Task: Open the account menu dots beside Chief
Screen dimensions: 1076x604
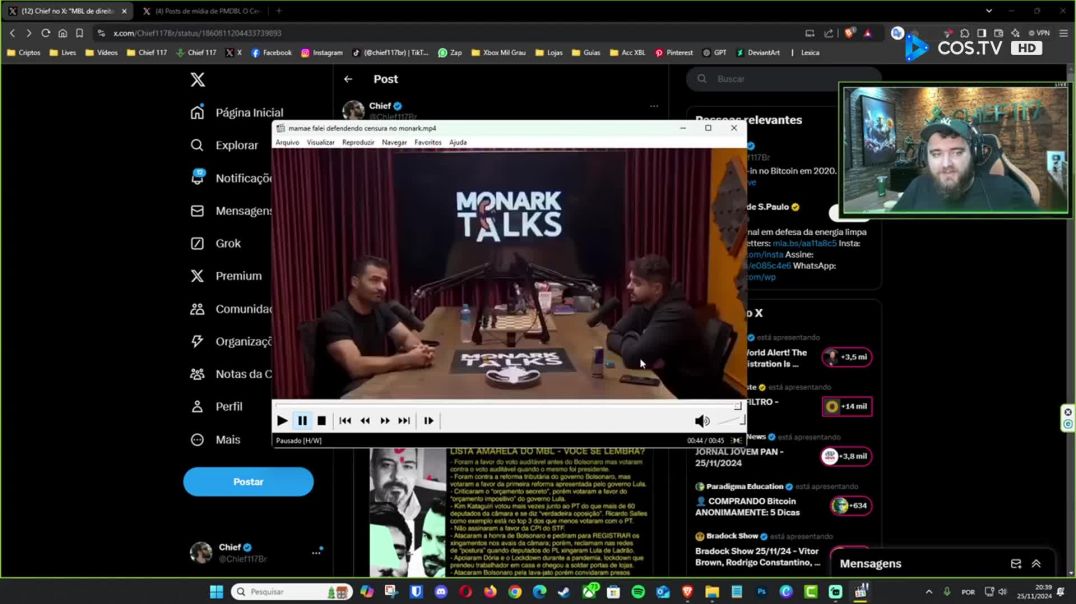Action: pyautogui.click(x=316, y=552)
